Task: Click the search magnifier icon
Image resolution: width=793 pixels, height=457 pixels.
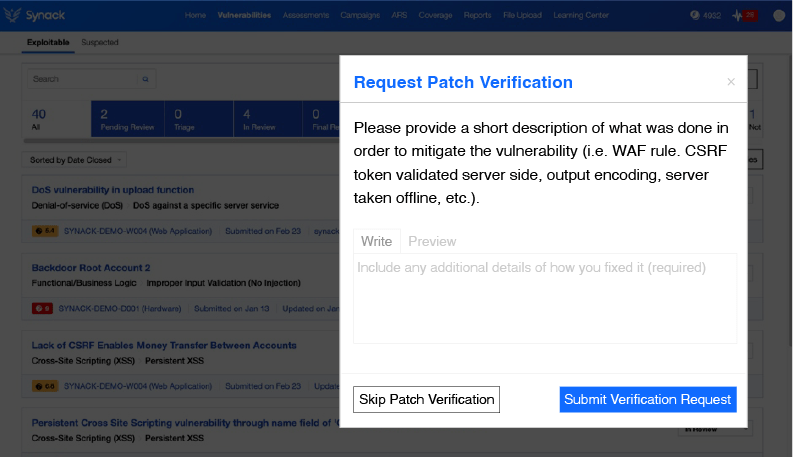Action: click(145, 78)
